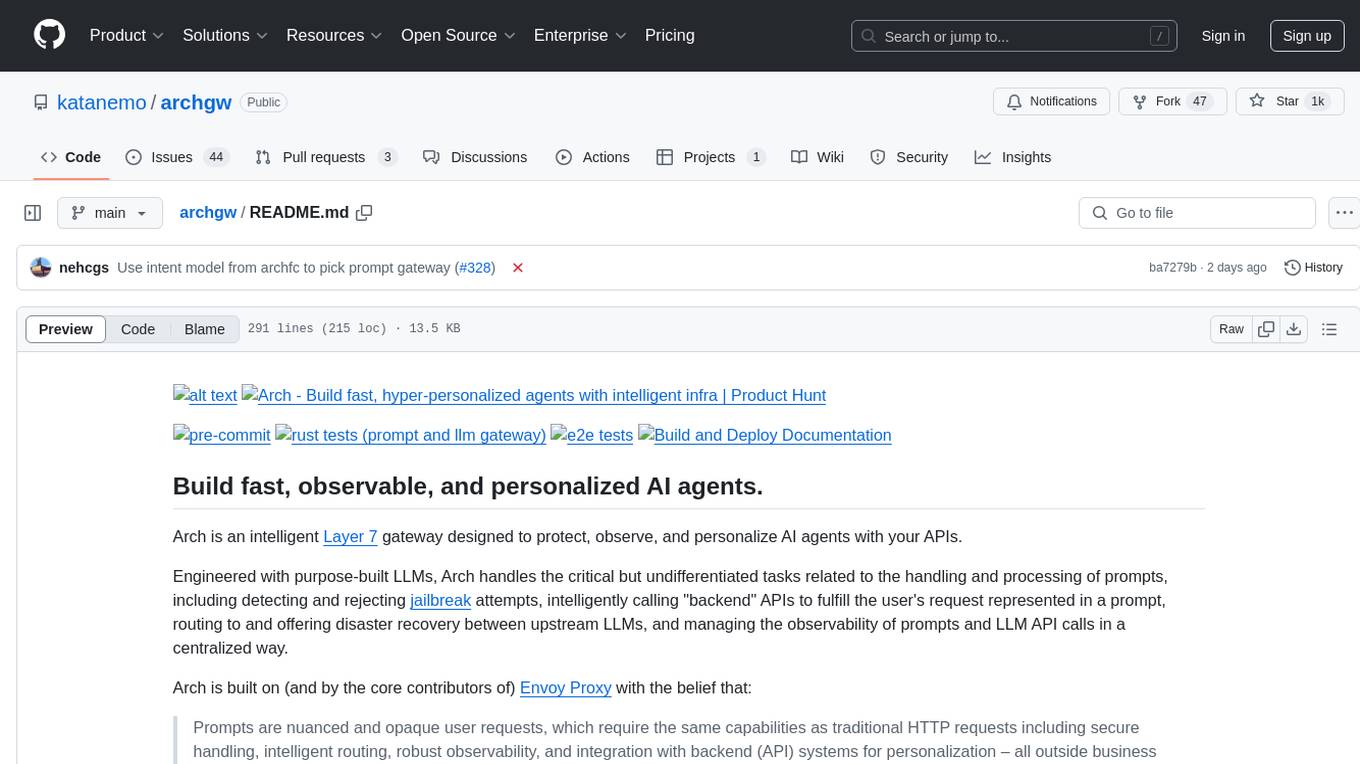The image size is (1360, 764).
Task: Copy the README.md file path
Action: (x=364, y=212)
